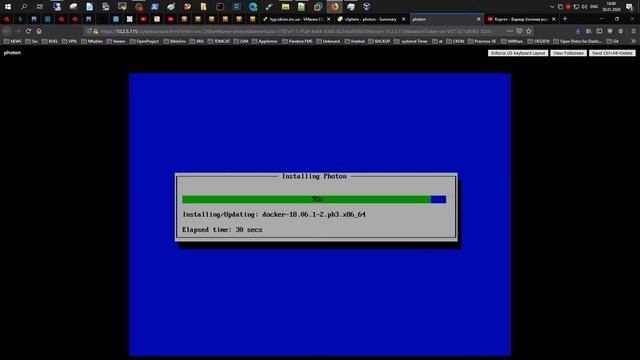Open the Proxmox VE bookmarks folder
The image size is (640, 360).
click(x=482, y=41)
